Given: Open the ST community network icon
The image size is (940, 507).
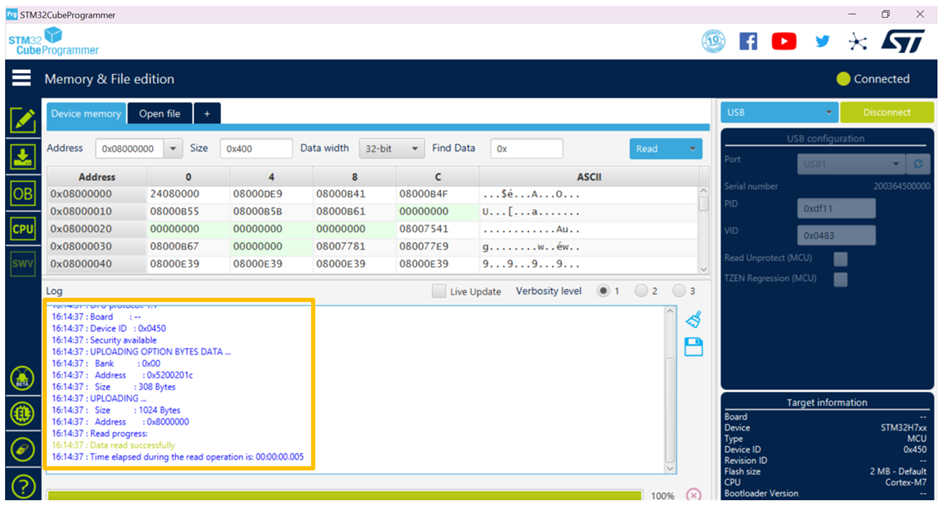Looking at the screenshot, I should (858, 41).
